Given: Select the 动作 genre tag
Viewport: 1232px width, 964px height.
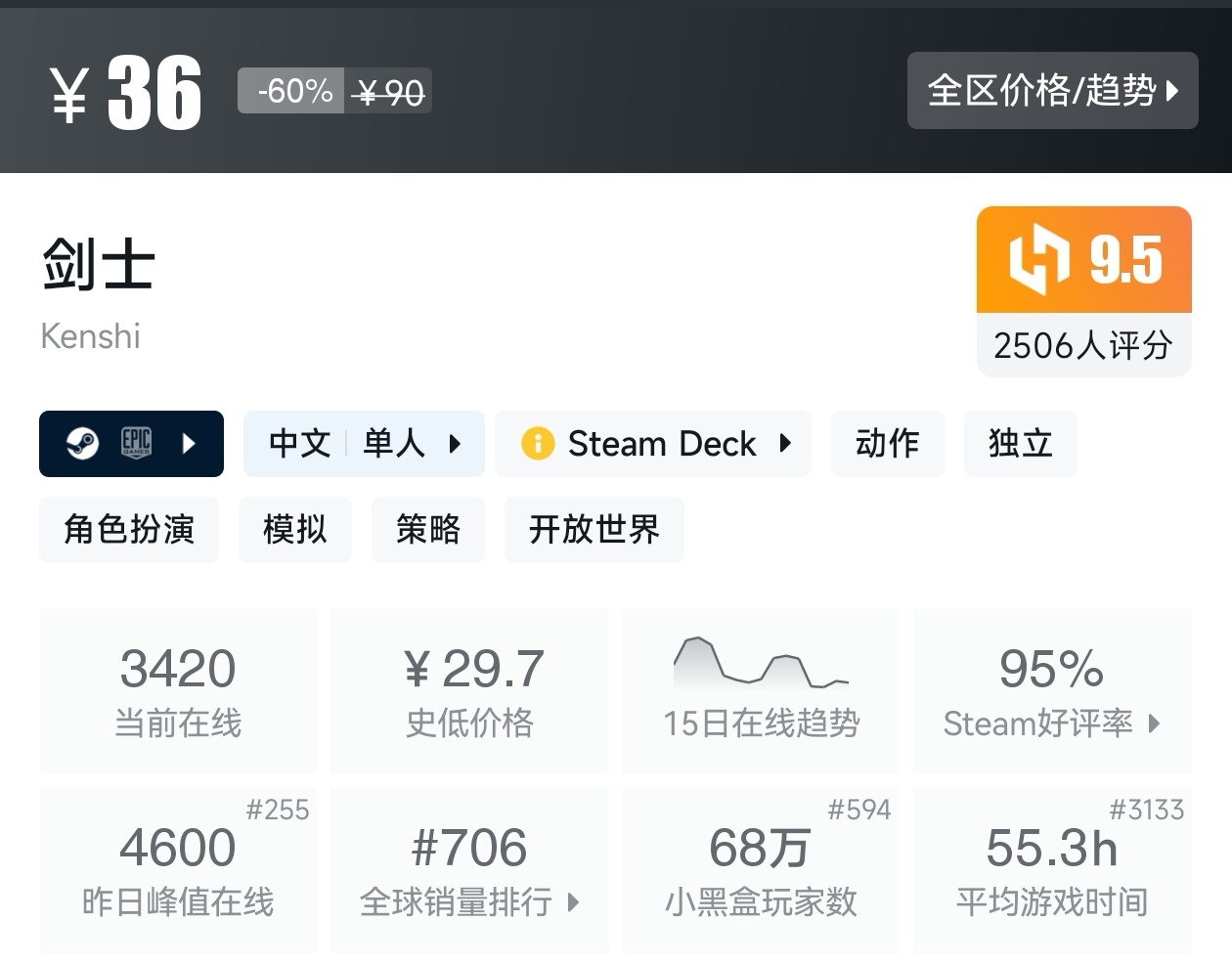Looking at the screenshot, I should 887,444.
